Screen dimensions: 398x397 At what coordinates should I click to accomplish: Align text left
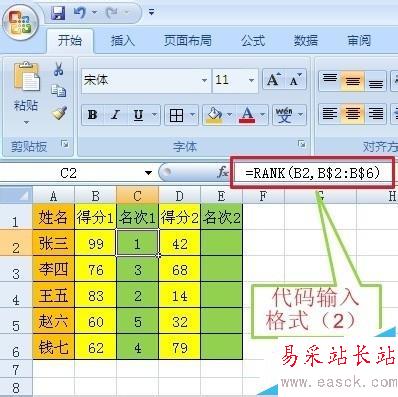[329, 114]
